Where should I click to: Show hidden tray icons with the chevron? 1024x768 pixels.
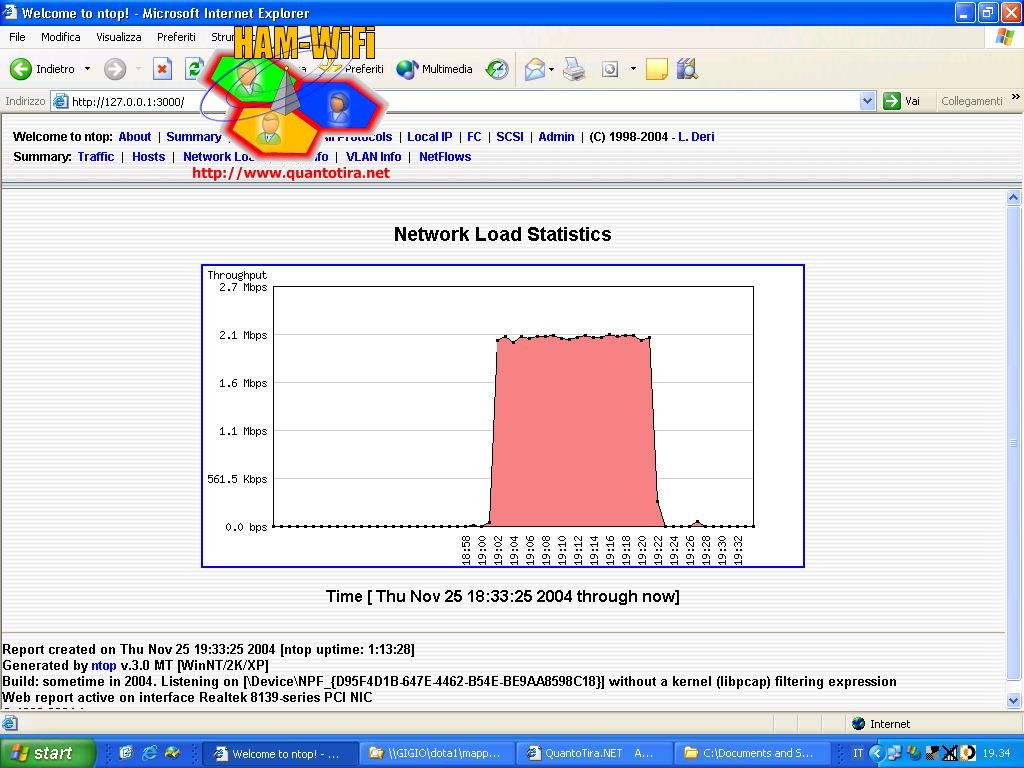876,753
